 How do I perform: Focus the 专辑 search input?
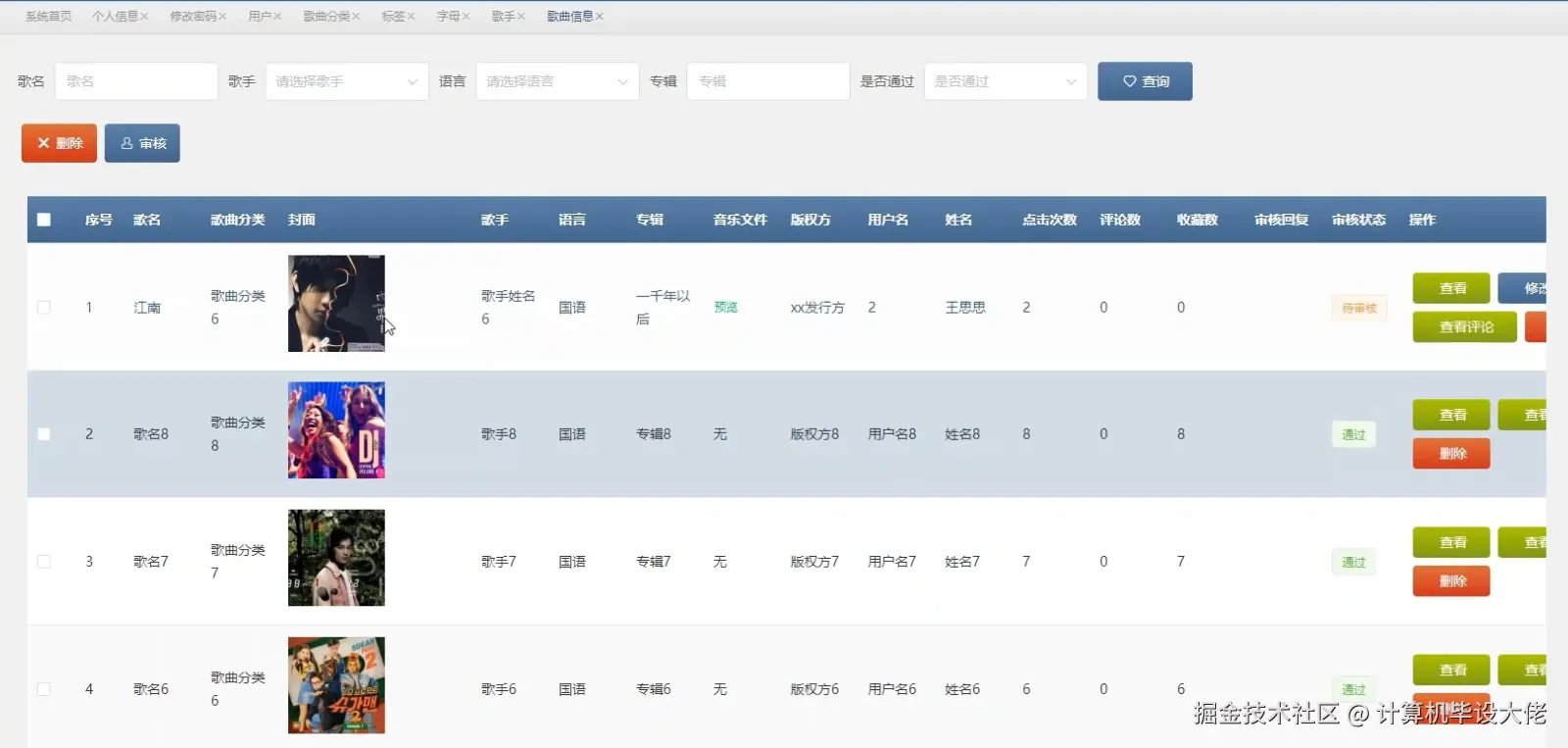(768, 81)
